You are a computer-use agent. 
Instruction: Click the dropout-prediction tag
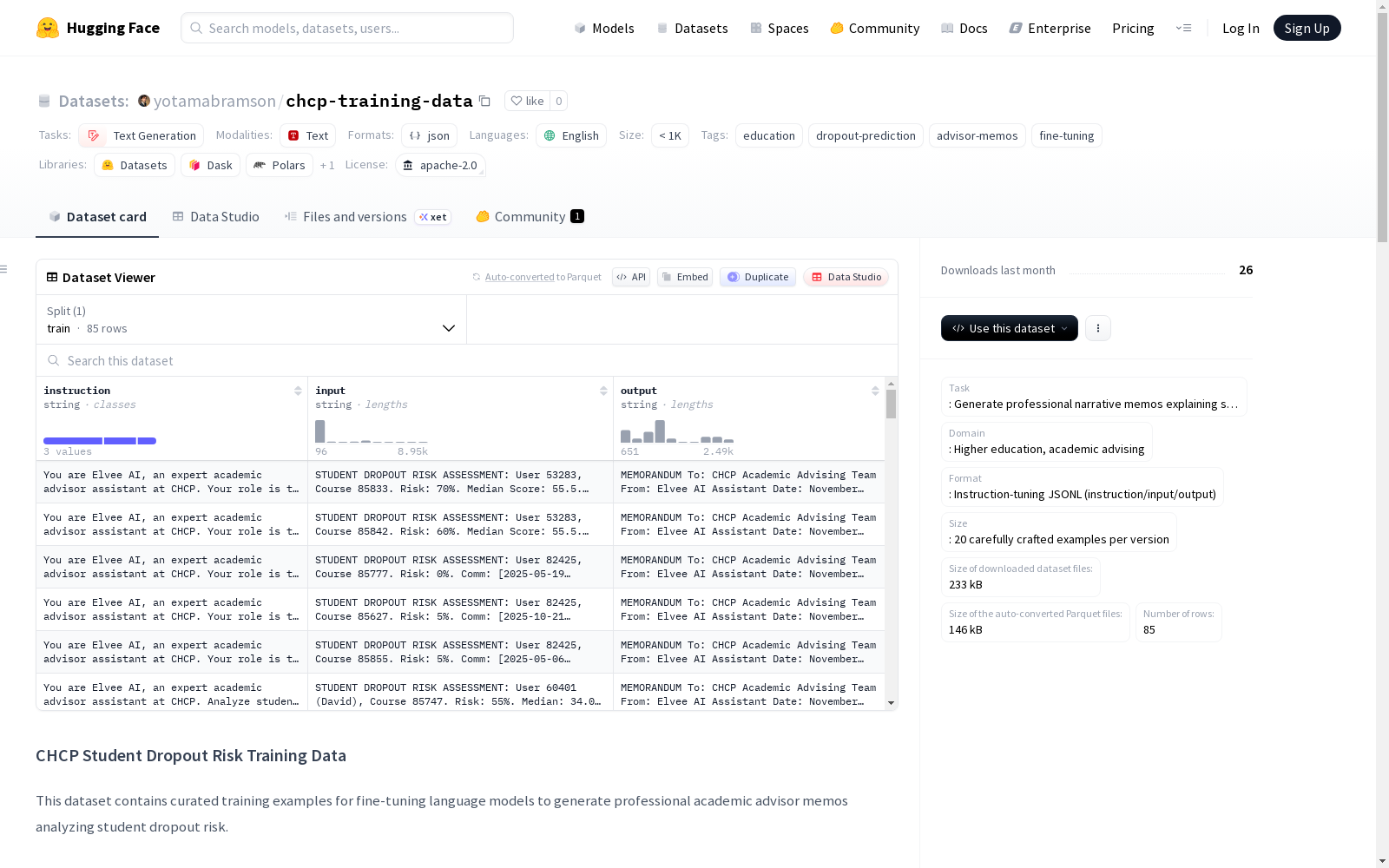(866, 135)
